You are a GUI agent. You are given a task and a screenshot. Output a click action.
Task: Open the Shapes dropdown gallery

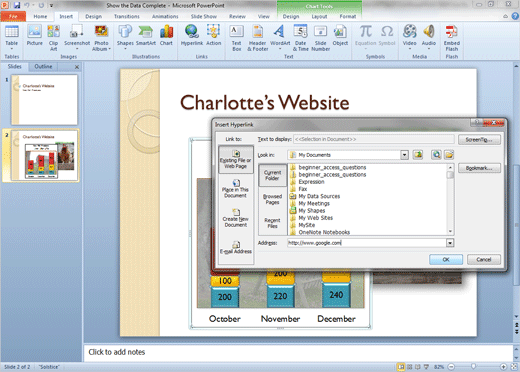(125, 37)
